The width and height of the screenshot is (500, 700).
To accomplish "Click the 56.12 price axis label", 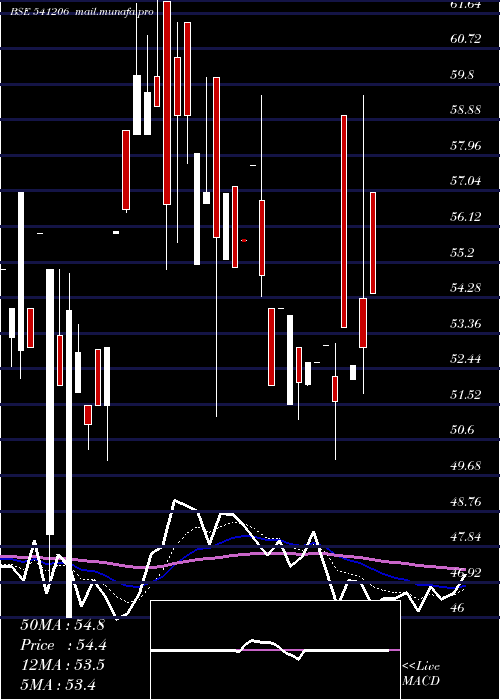I will [466, 217].
